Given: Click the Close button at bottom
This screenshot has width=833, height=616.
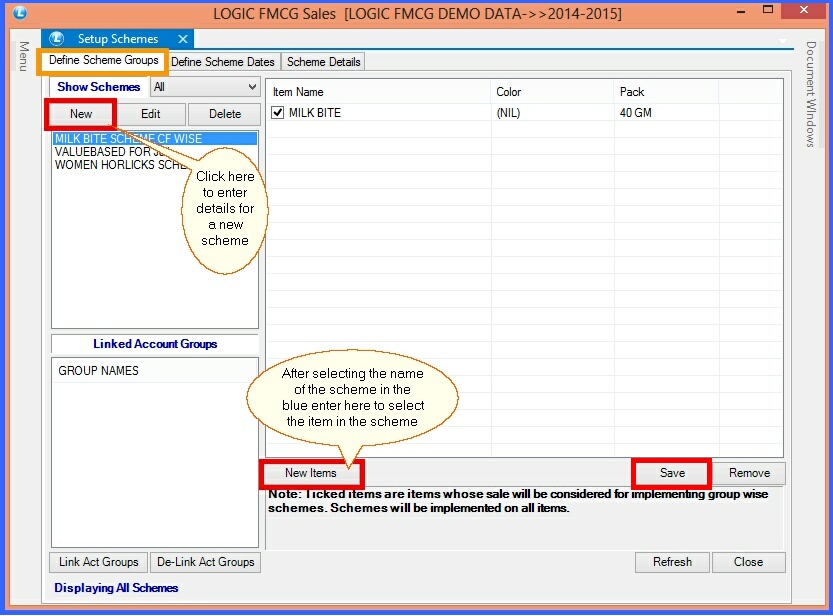Looking at the screenshot, I should click(748, 562).
